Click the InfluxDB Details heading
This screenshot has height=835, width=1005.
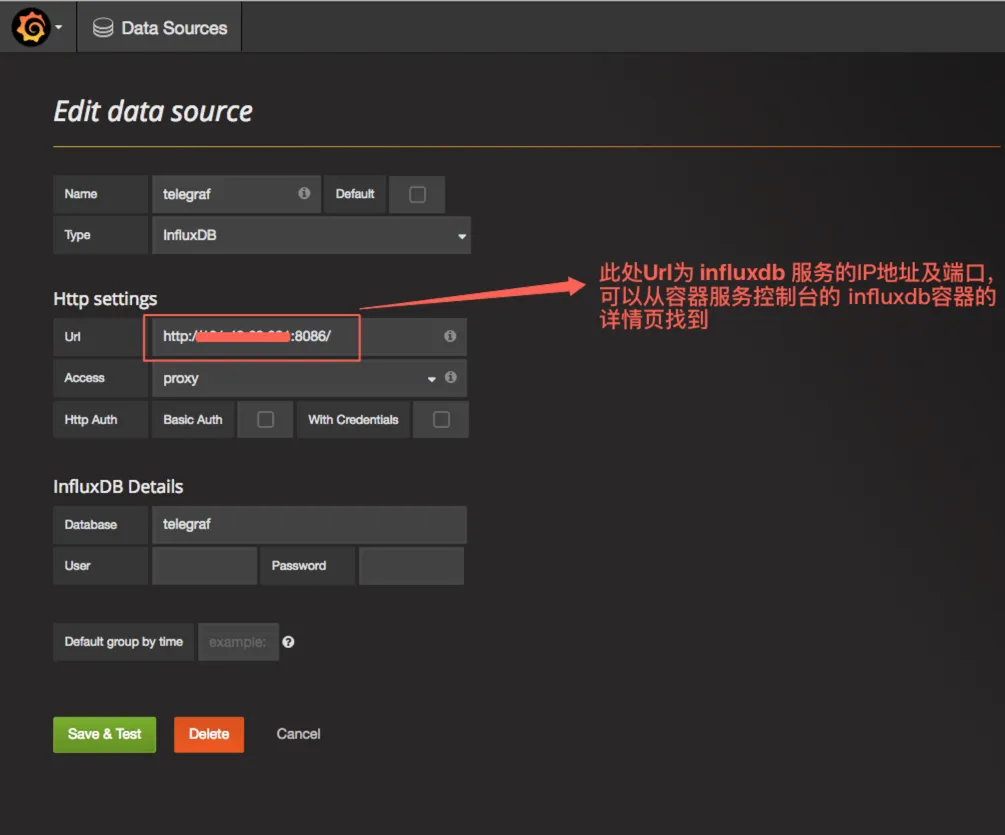118,486
